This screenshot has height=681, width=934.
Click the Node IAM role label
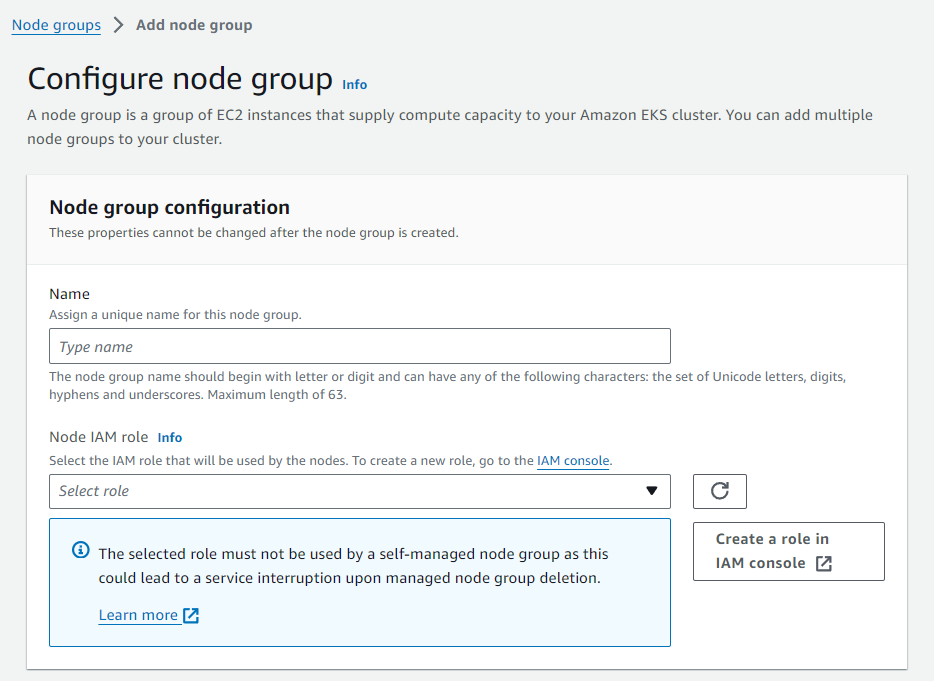pyautogui.click(x=99, y=437)
